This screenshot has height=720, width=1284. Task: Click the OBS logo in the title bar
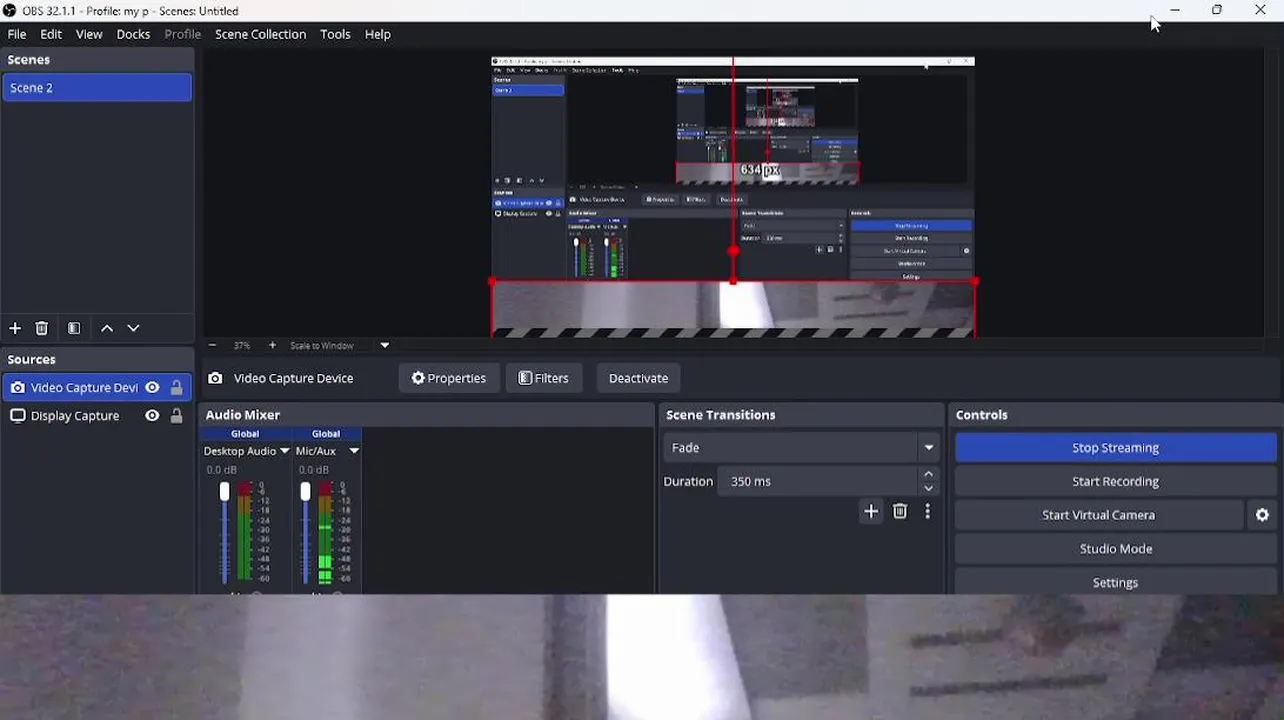coord(9,11)
